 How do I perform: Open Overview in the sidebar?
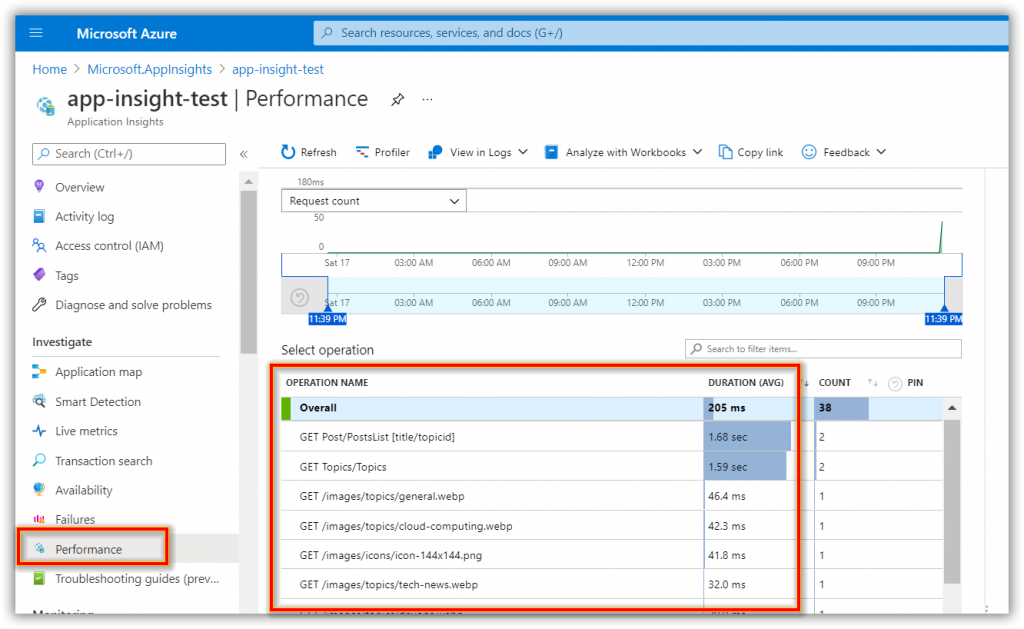pos(80,187)
